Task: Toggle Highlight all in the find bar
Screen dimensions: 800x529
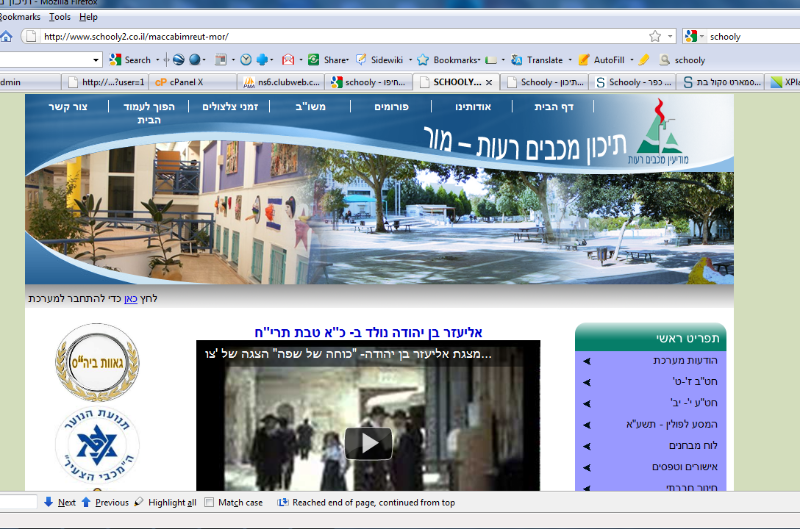Action: (x=165, y=502)
